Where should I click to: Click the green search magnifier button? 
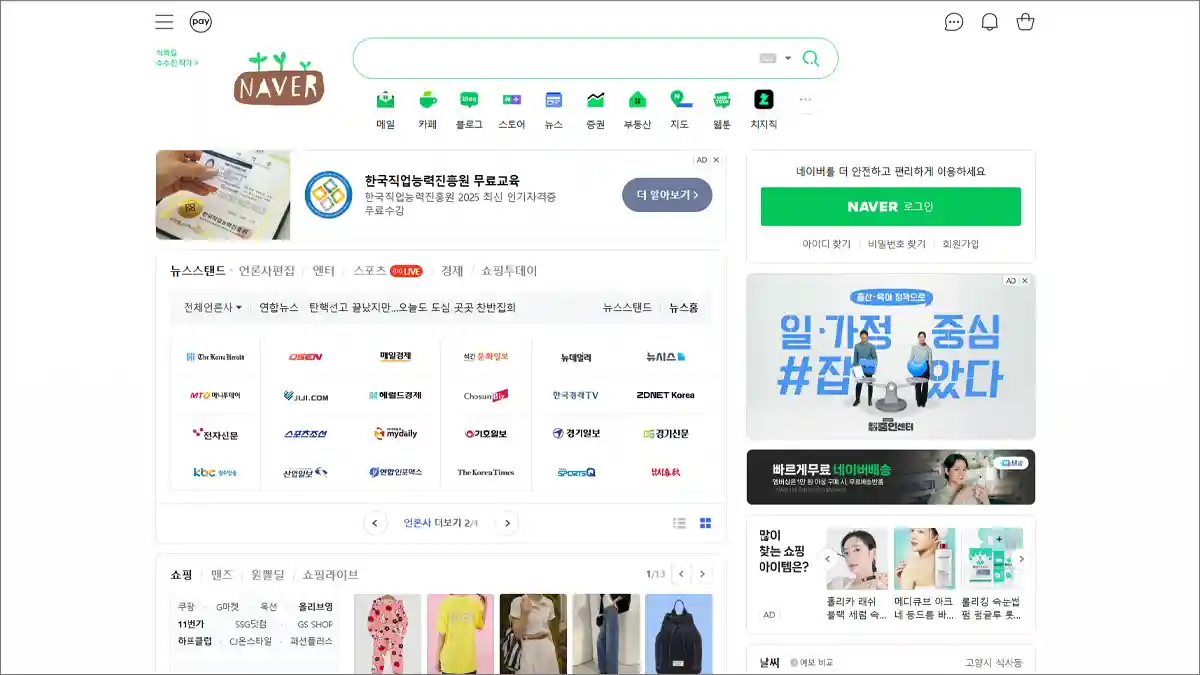coord(811,58)
